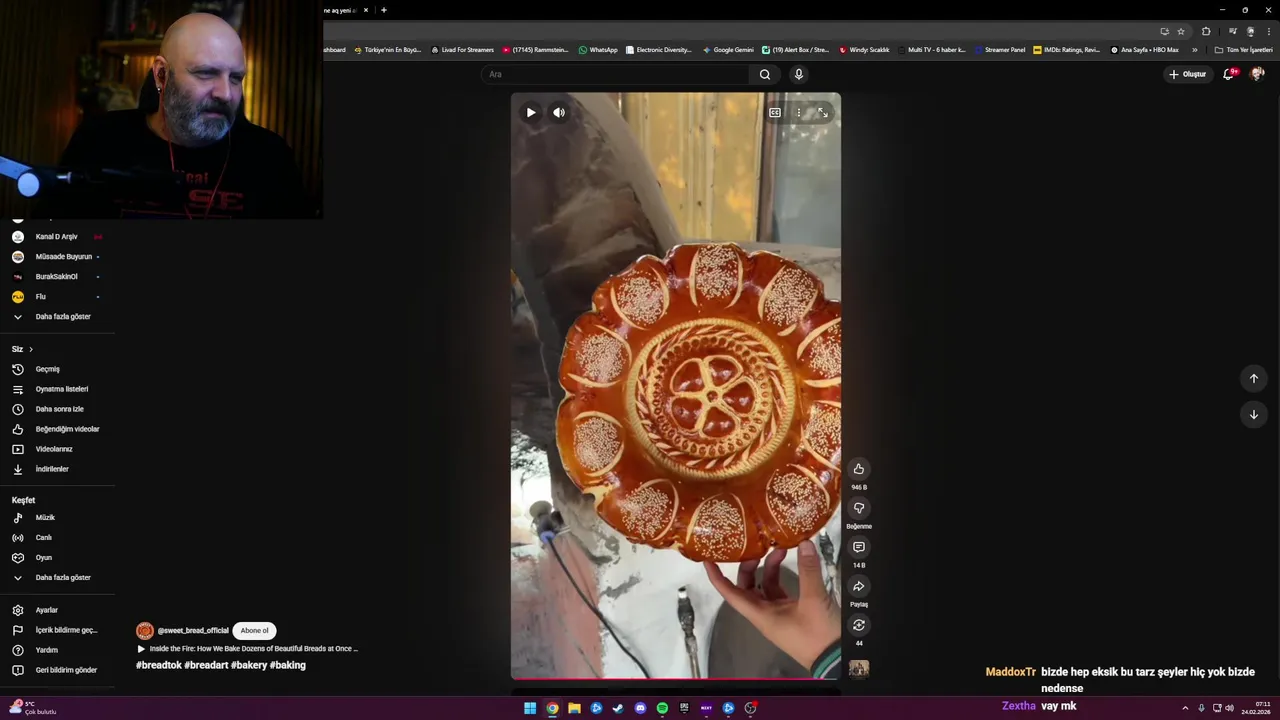Share the video with Paylaş
This screenshot has height=720, width=1280.
[858, 586]
